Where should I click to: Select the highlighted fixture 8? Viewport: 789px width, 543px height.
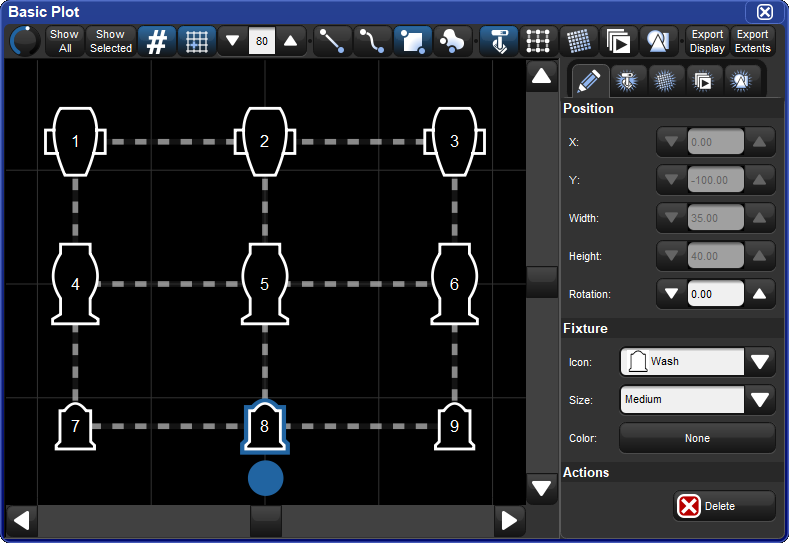click(265, 426)
